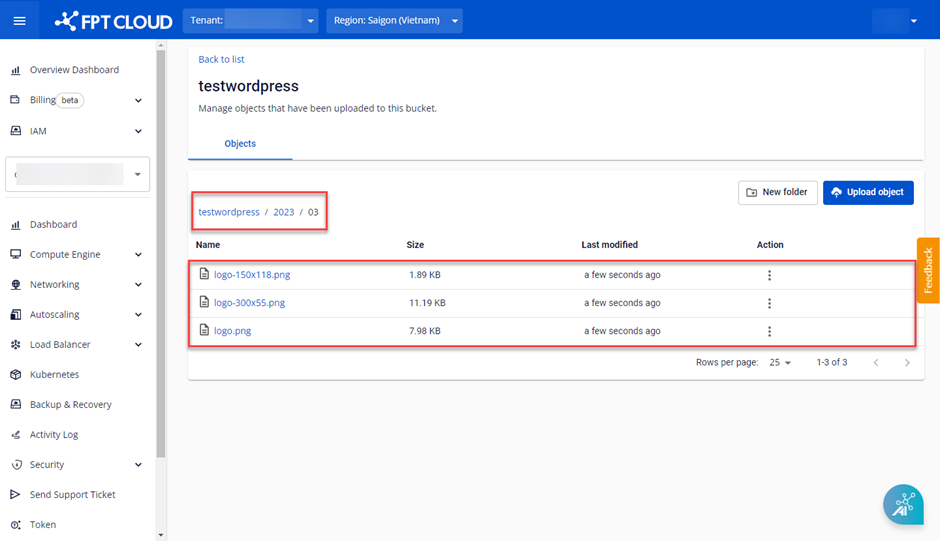Open three-dot actions for logo-150x118.png
Screen dimensions: 940x541
click(x=769, y=275)
